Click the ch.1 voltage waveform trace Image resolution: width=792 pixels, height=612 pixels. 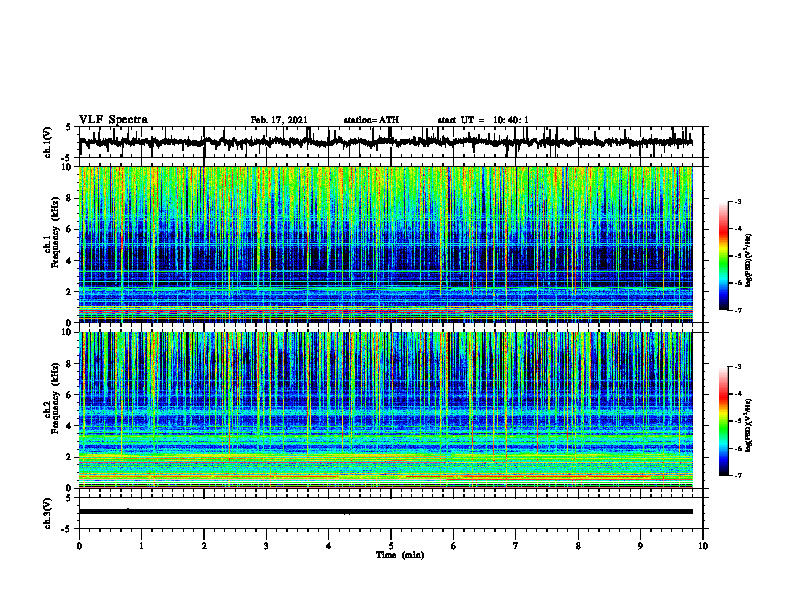coord(386,143)
